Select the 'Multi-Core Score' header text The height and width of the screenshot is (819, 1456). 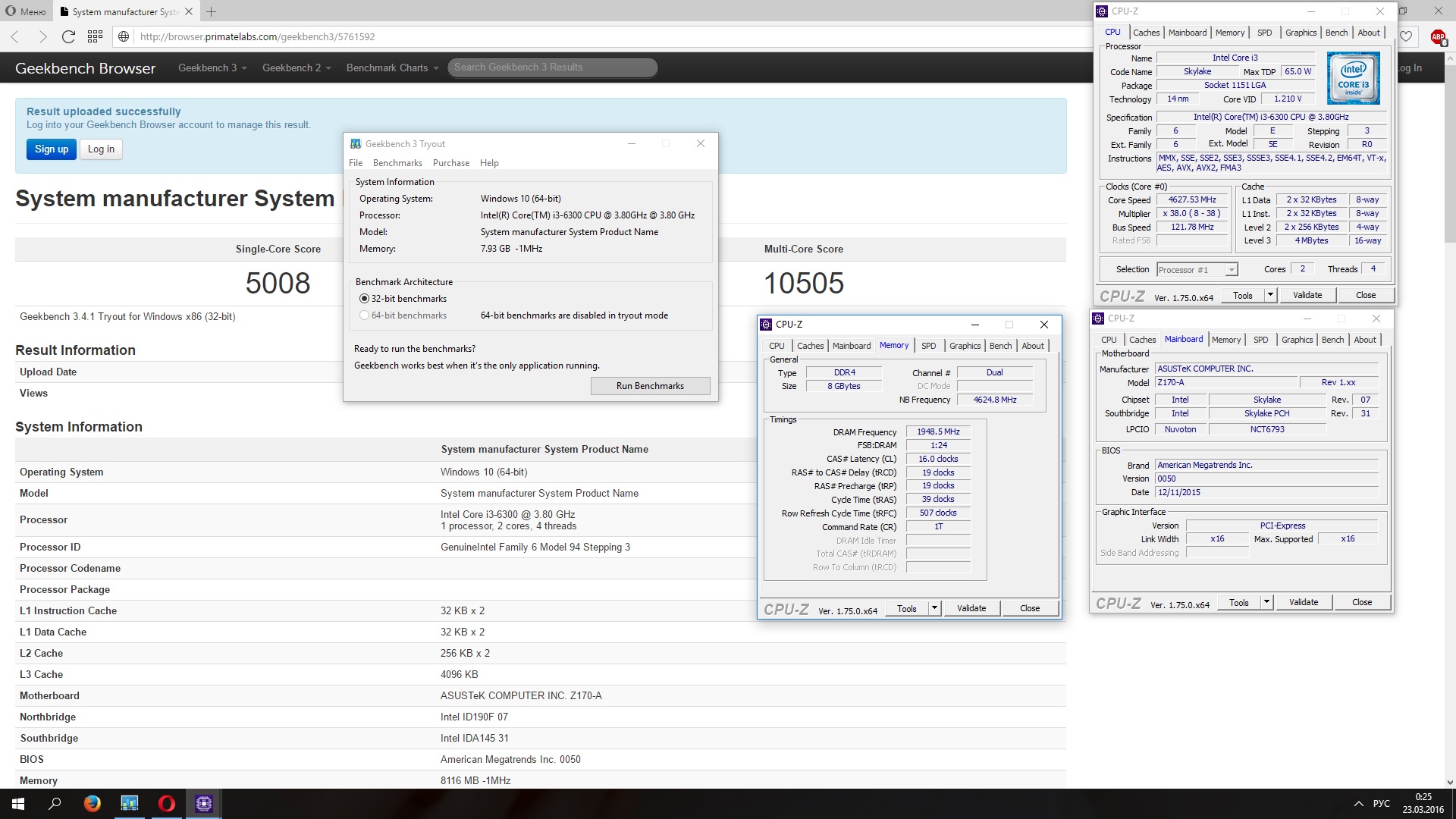803,249
